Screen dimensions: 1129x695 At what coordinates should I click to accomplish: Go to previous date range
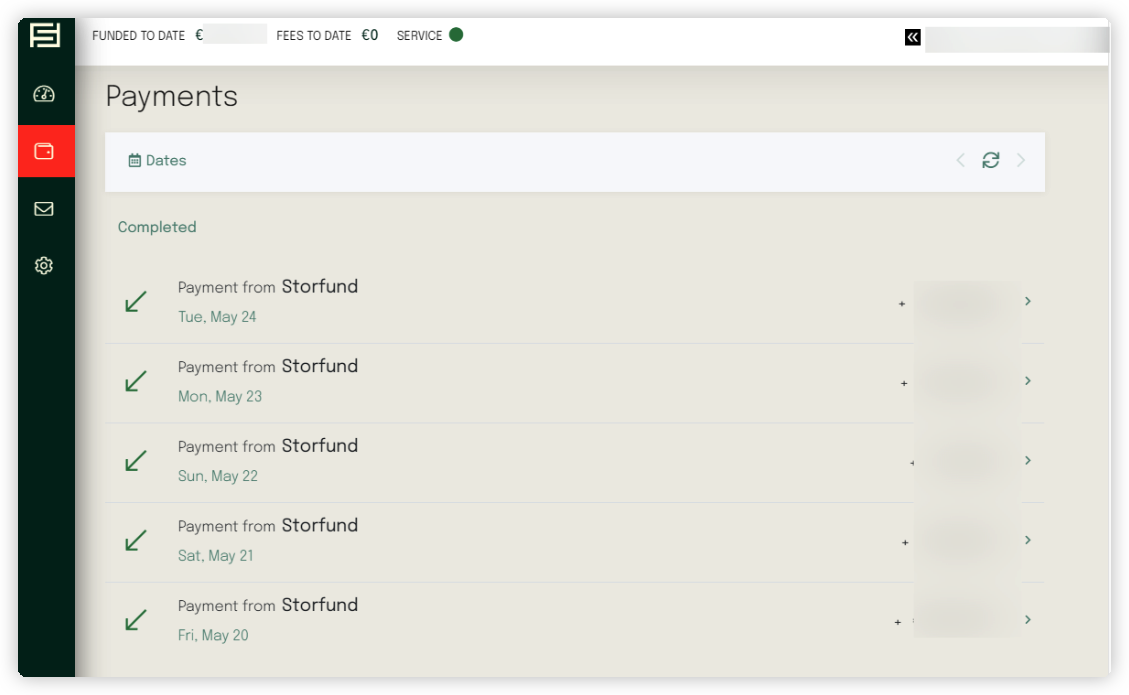[960, 160]
